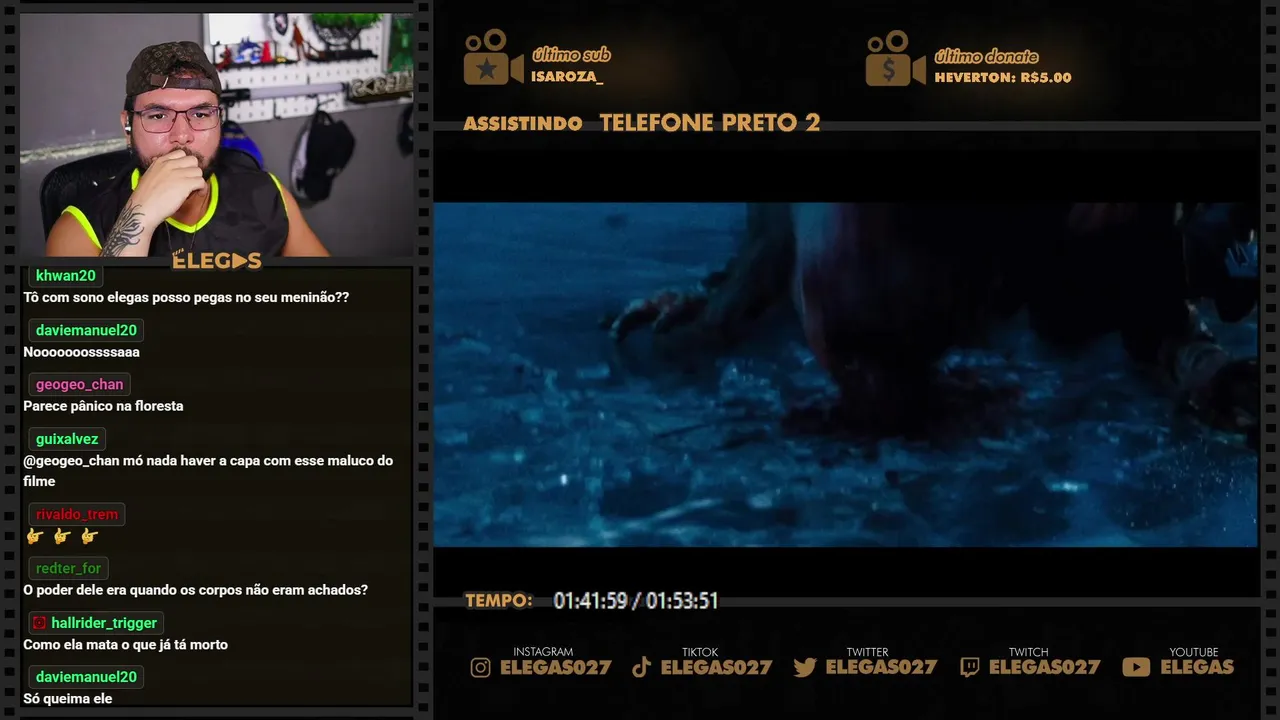This screenshot has width=1280, height=720.
Task: Click the 'ISAROZA_' subscriber name
Action: click(567, 77)
